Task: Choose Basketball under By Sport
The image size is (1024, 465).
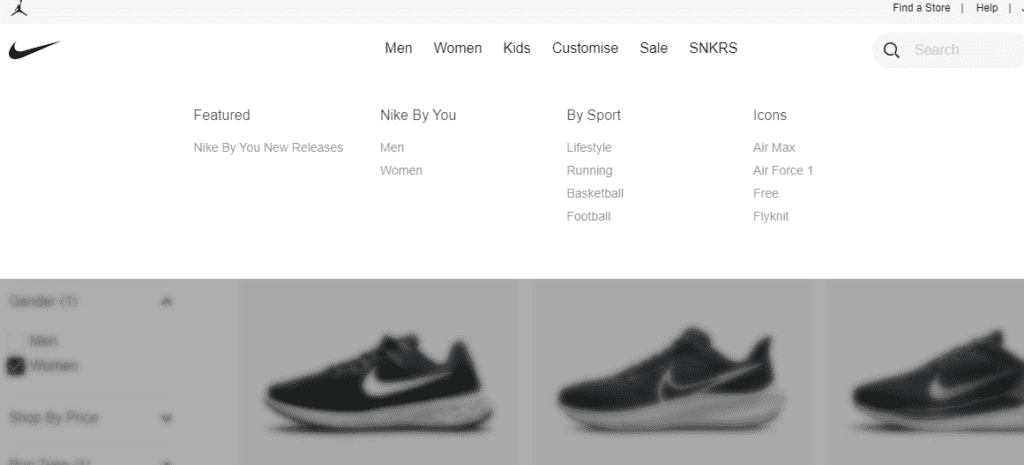Action: [x=595, y=193]
